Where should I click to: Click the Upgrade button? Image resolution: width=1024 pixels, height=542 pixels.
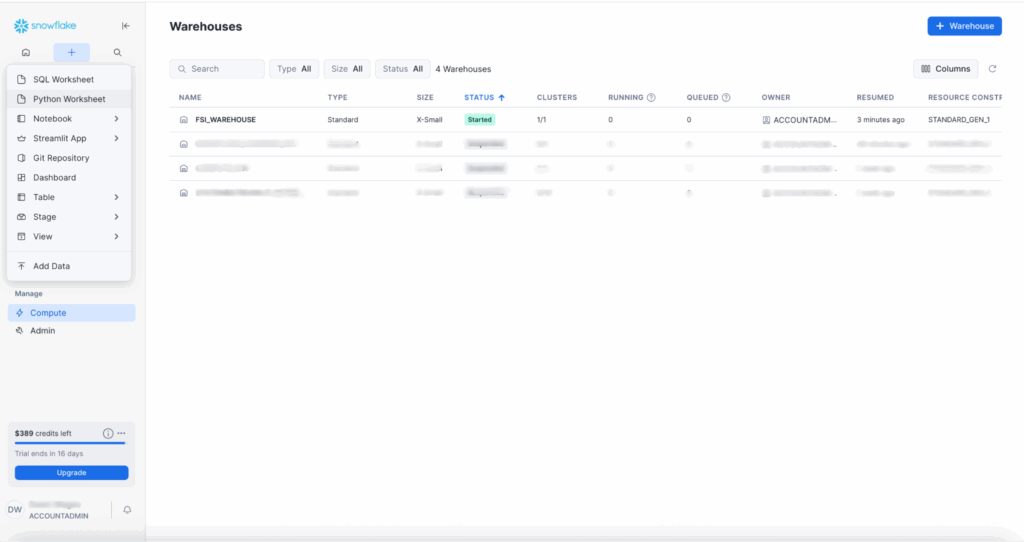[x=71, y=472]
